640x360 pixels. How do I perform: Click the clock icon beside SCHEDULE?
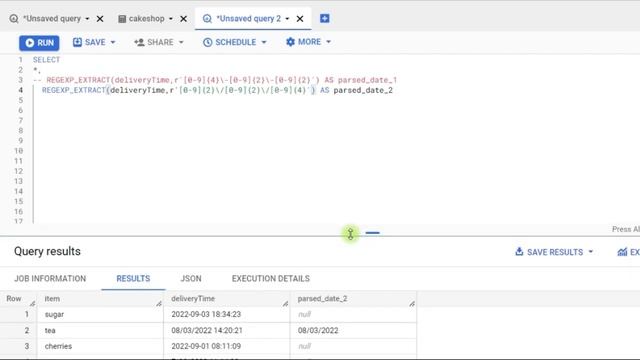click(x=207, y=42)
